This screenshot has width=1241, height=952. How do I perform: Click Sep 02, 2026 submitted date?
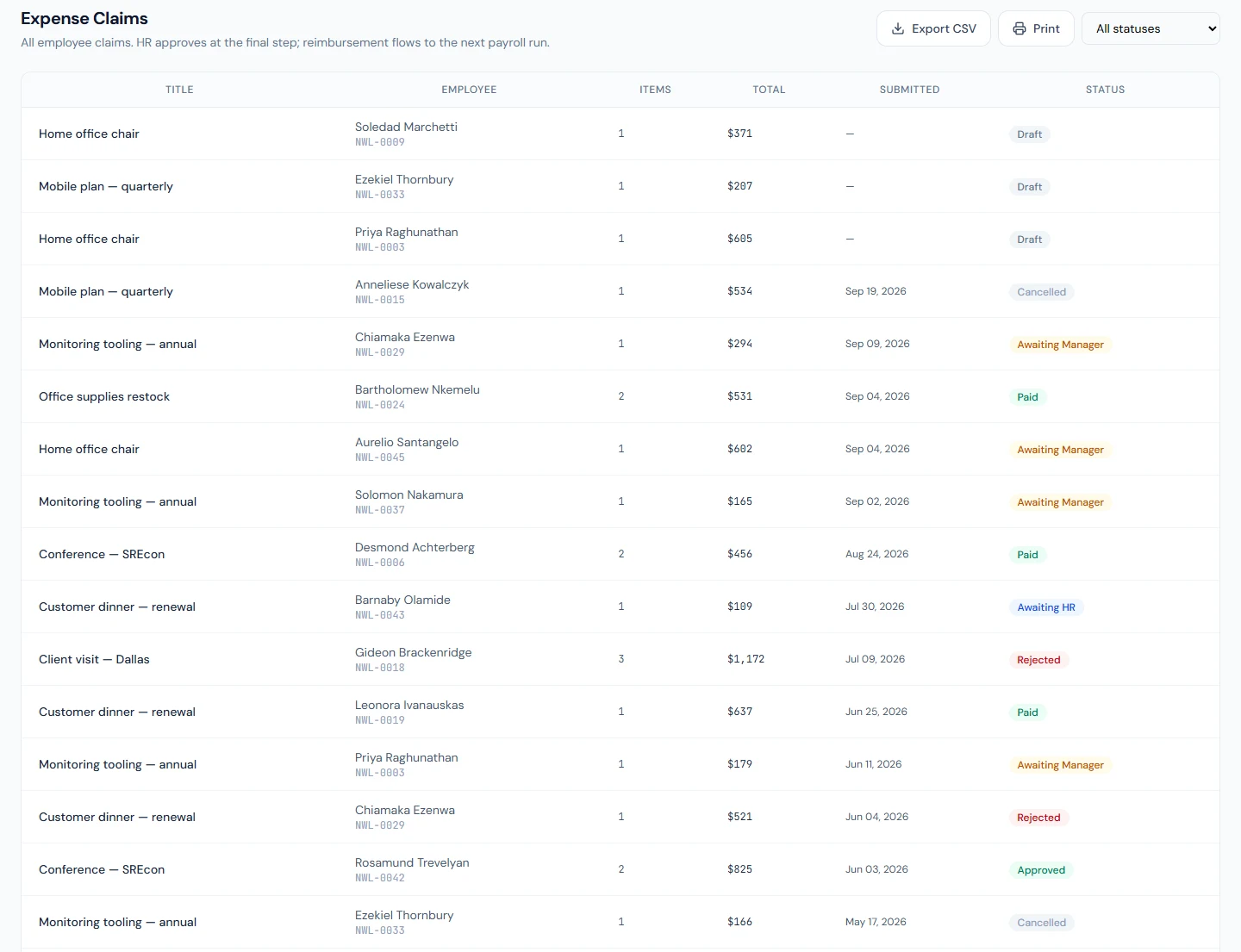(877, 501)
